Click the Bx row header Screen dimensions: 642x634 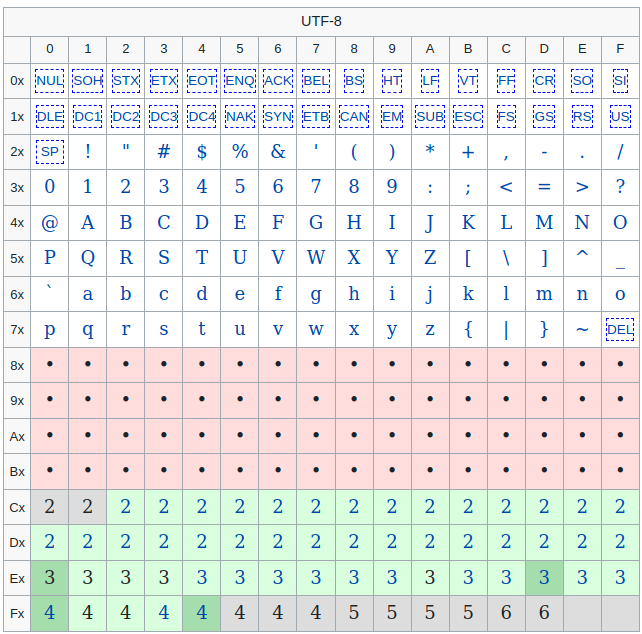[17, 472]
